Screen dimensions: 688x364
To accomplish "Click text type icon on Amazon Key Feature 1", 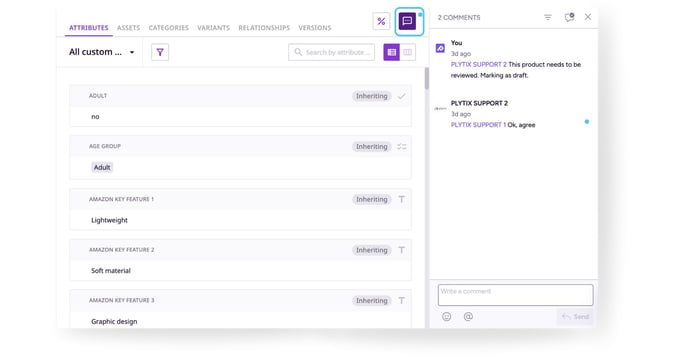I will [x=401, y=199].
